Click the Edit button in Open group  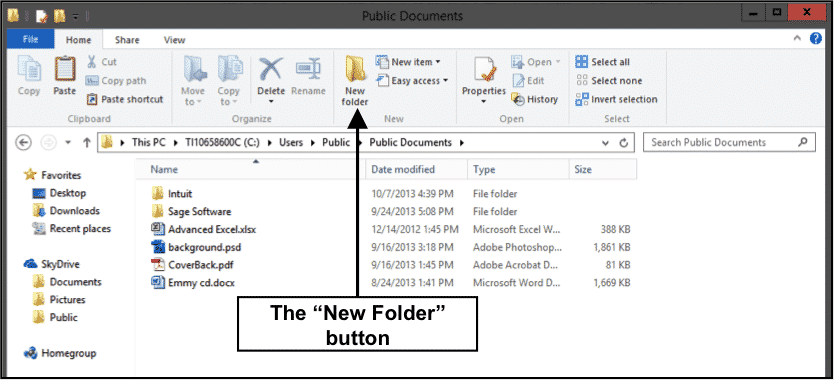point(528,81)
